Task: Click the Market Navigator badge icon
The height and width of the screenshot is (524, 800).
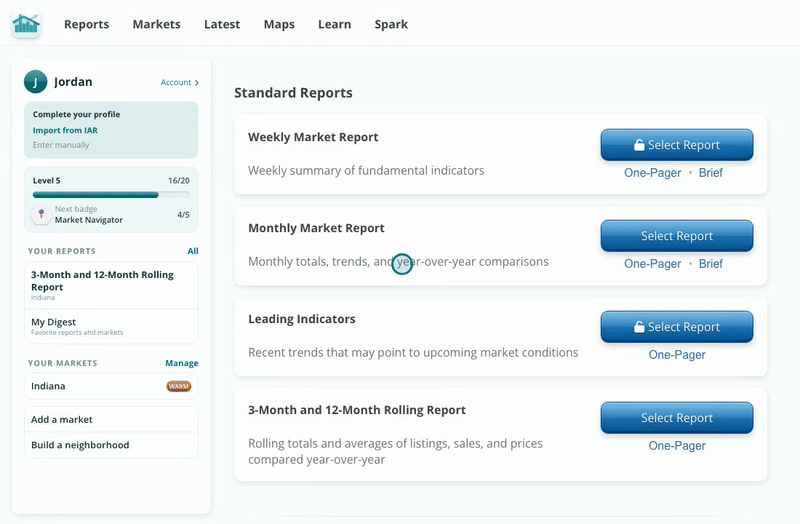Action: coord(41,214)
